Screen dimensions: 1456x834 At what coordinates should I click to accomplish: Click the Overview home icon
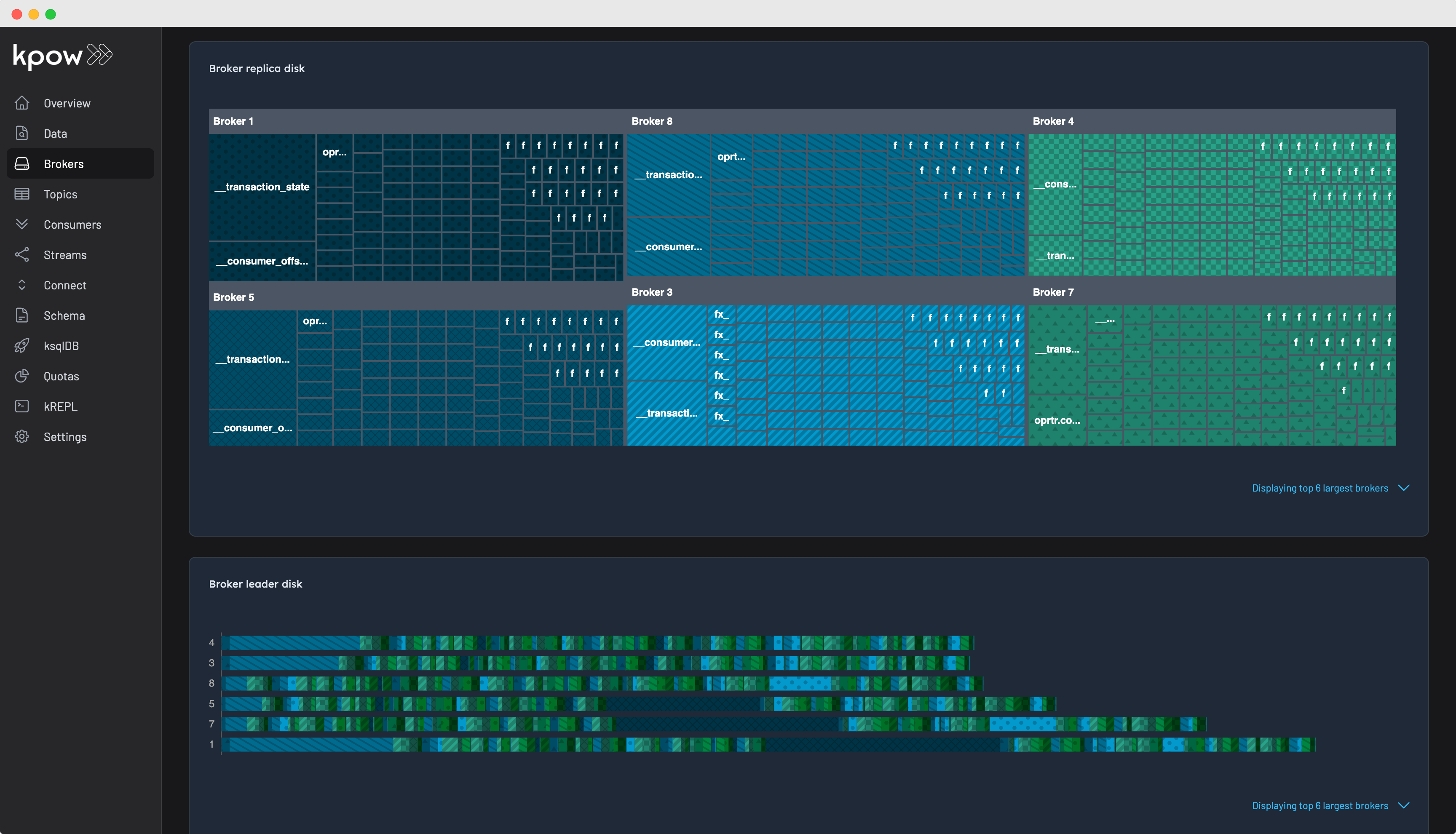pyautogui.click(x=22, y=103)
